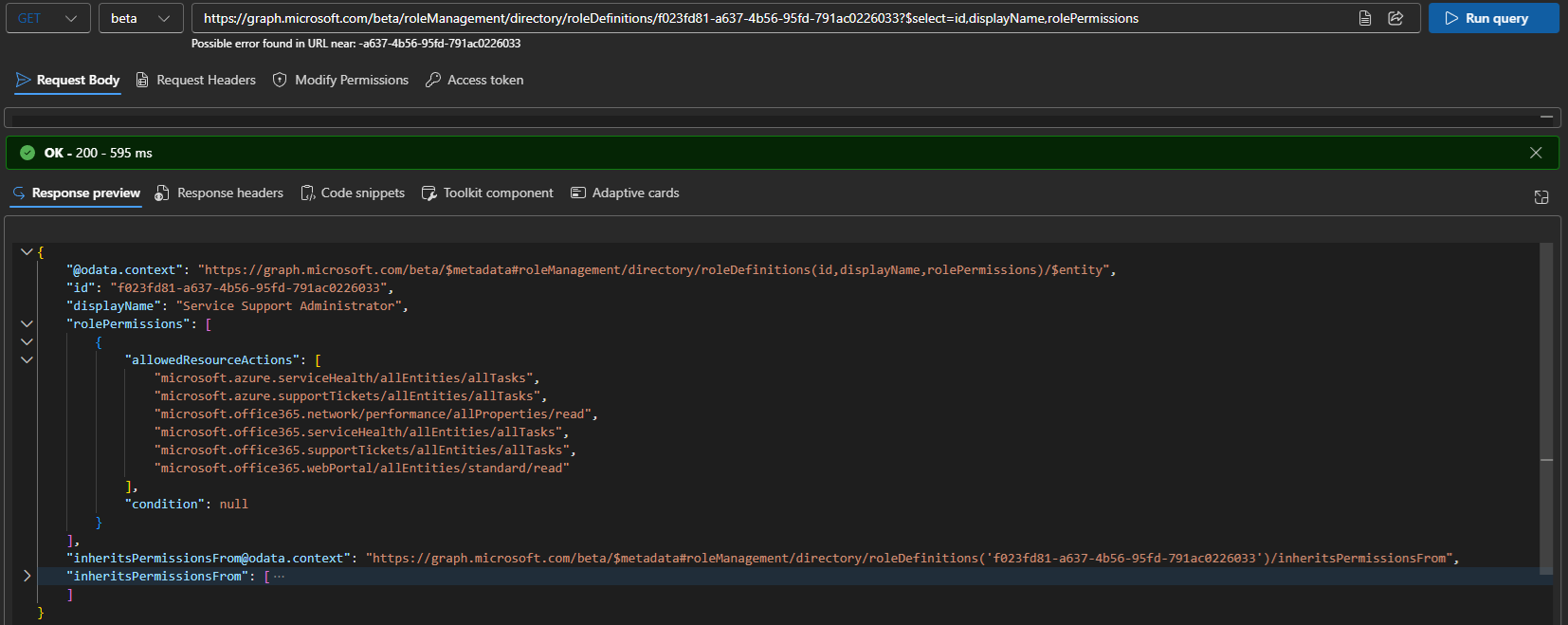Click the id value f023fd81-a637-4b56-95fd-791ac0226033
The width and height of the screenshot is (1568, 625).
point(248,288)
